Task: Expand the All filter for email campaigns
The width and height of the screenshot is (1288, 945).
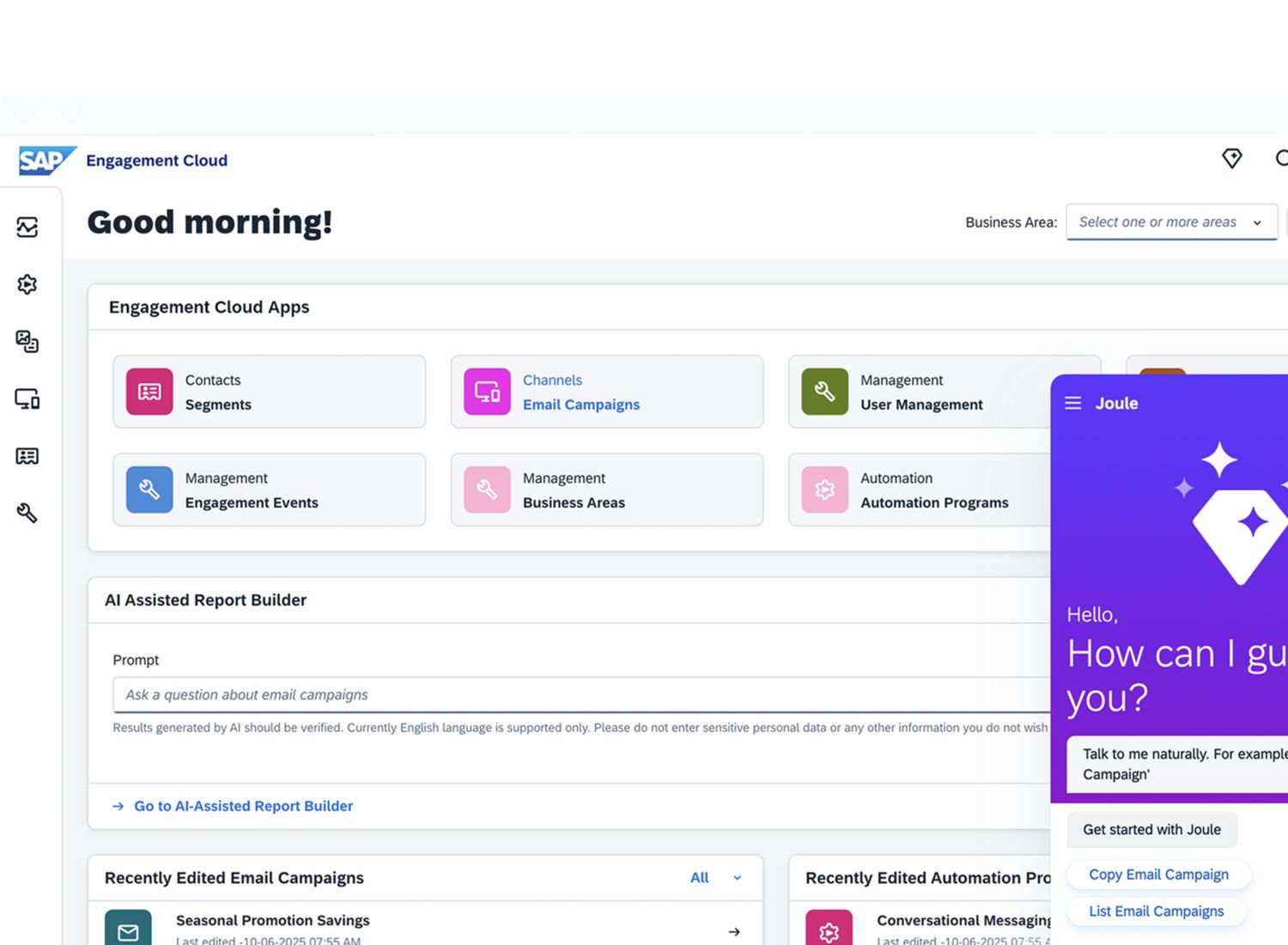Action: 715,878
